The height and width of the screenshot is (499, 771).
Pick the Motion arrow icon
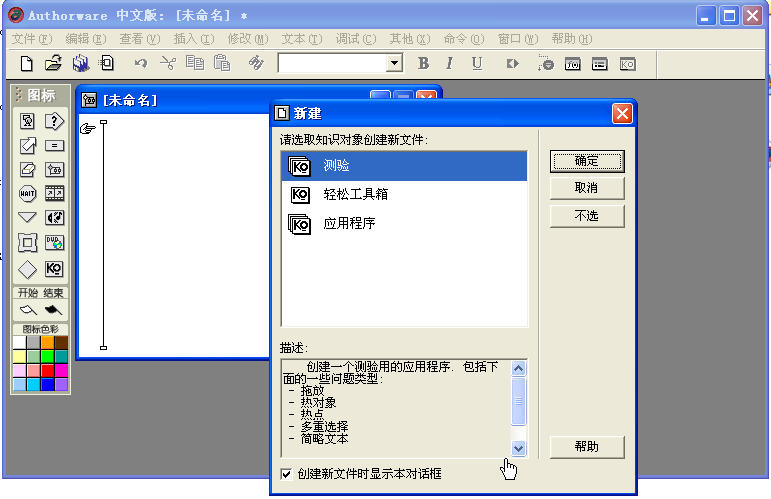(x=28, y=145)
